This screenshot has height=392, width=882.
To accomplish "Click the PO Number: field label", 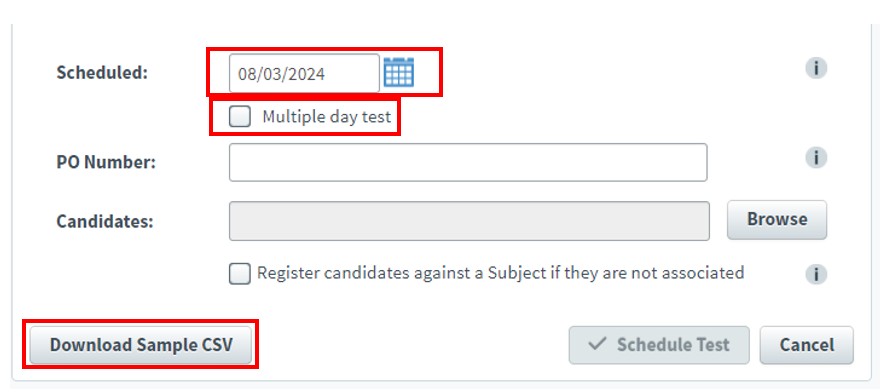I will [106, 163].
